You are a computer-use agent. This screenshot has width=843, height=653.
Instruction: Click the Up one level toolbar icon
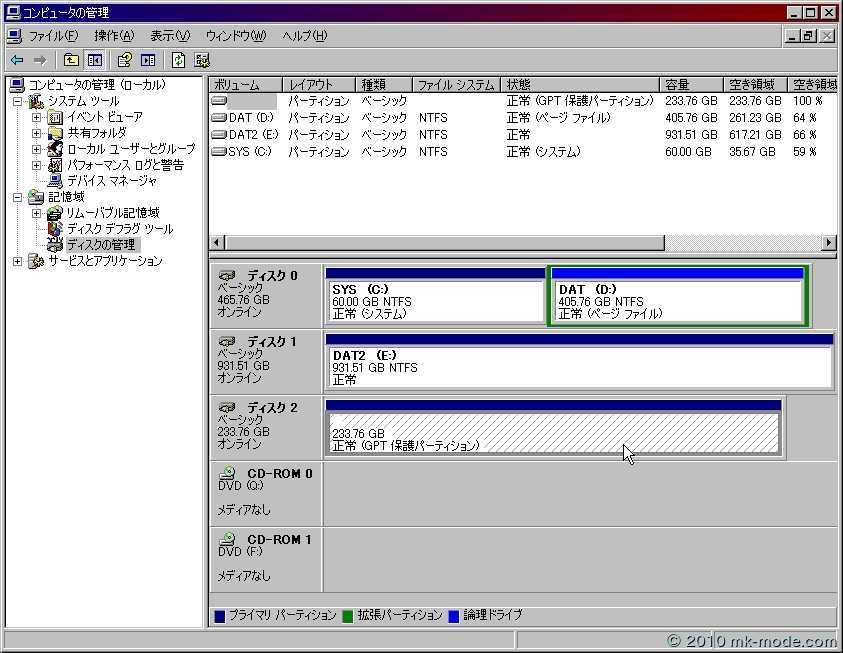click(71, 60)
